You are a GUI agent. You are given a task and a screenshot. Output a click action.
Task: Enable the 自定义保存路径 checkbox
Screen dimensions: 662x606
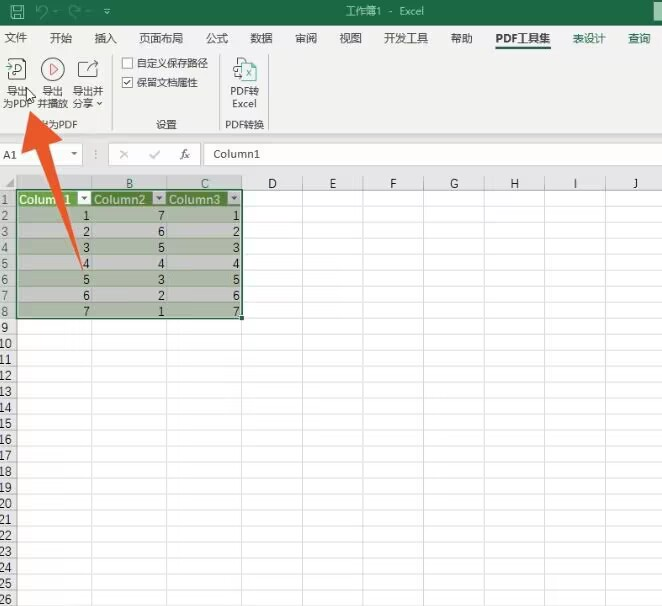pyautogui.click(x=127, y=63)
